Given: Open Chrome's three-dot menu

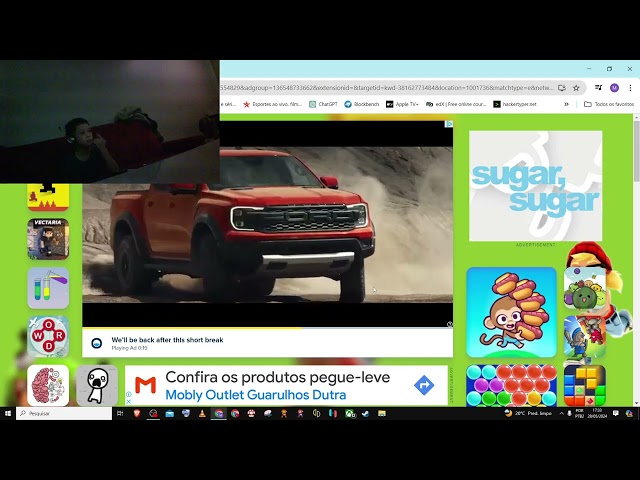Looking at the screenshot, I should point(630,88).
